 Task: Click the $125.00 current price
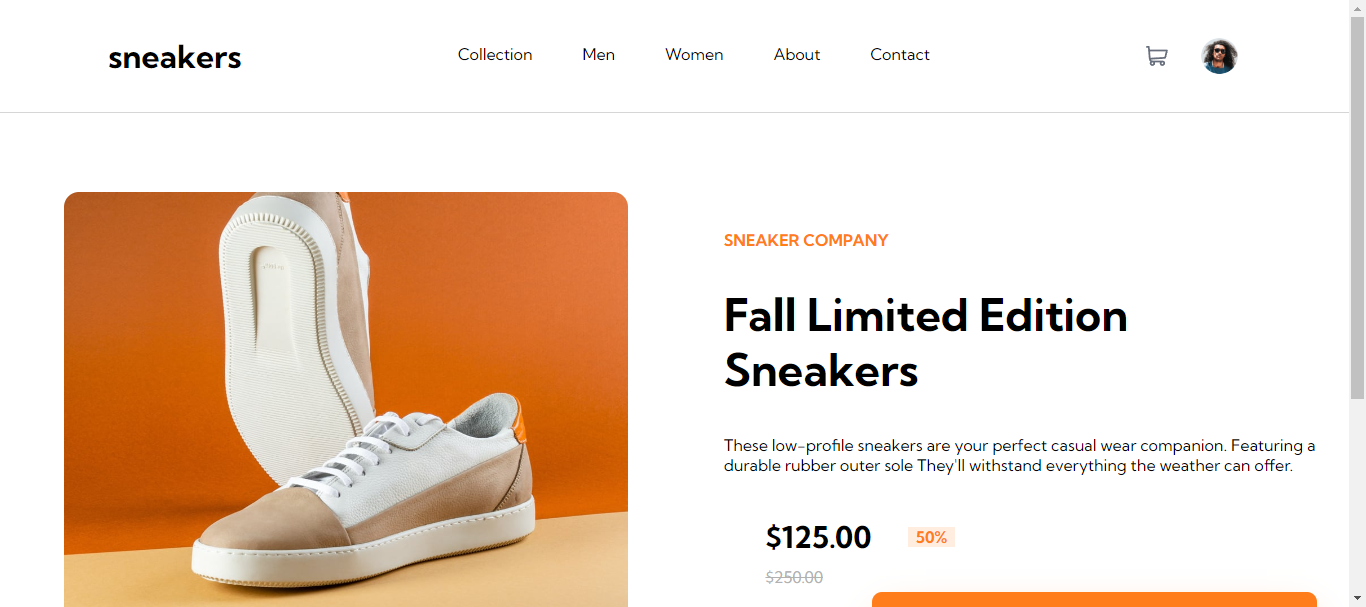(x=818, y=537)
